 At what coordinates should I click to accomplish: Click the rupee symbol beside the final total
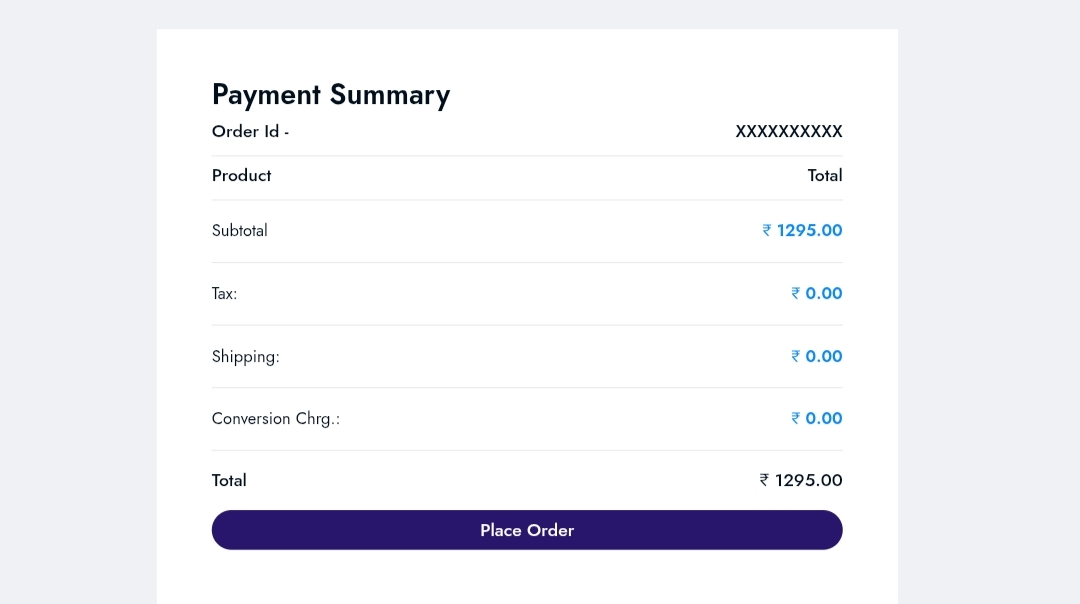point(764,480)
